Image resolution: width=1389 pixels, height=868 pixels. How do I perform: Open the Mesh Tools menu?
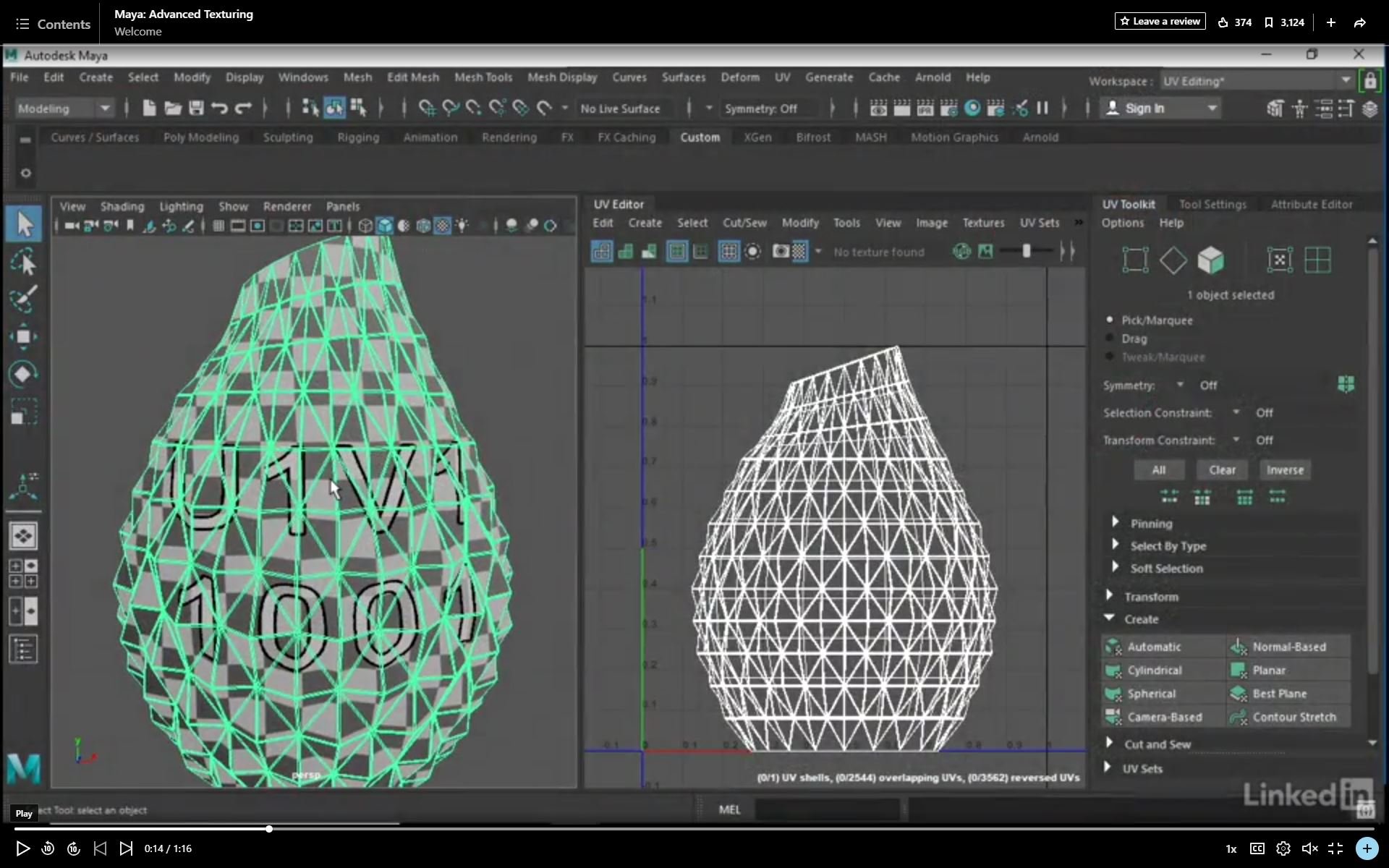click(483, 77)
